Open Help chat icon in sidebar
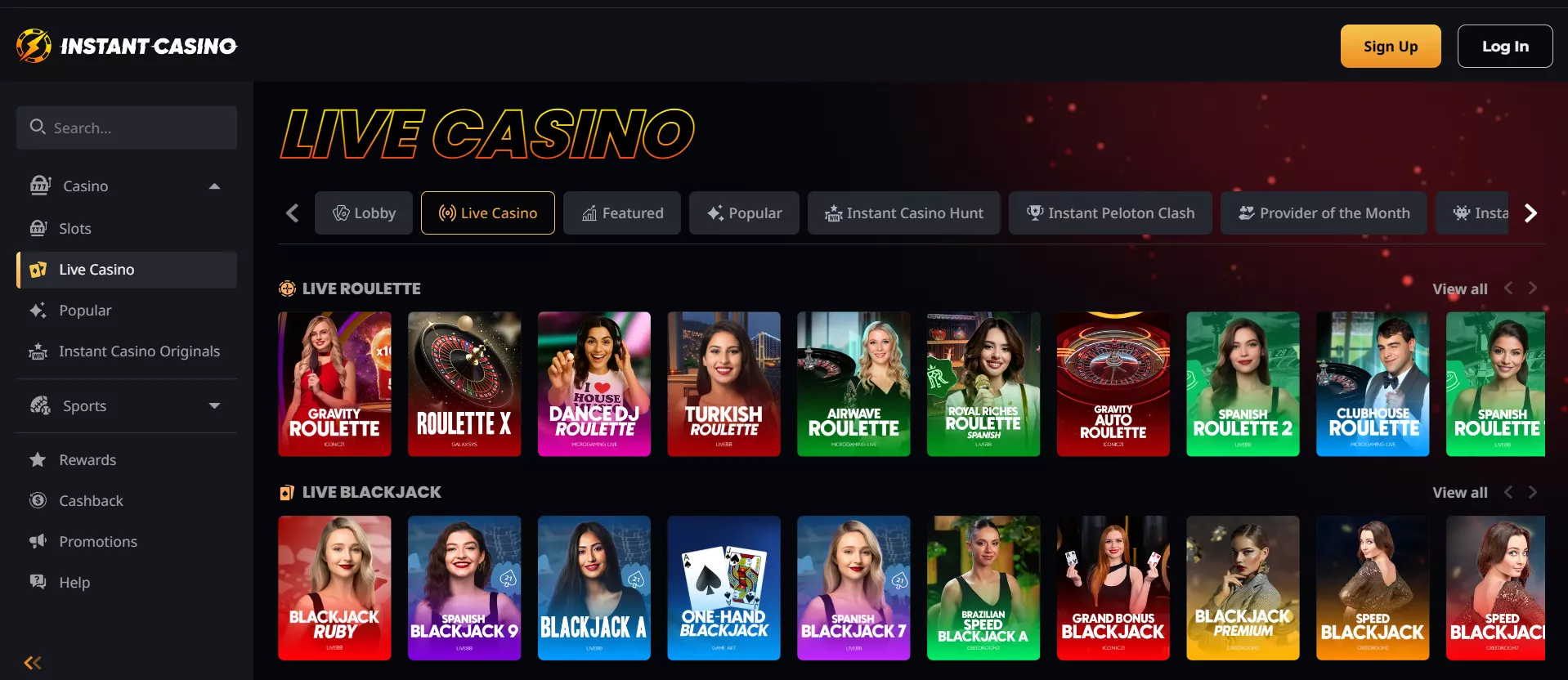 38,582
